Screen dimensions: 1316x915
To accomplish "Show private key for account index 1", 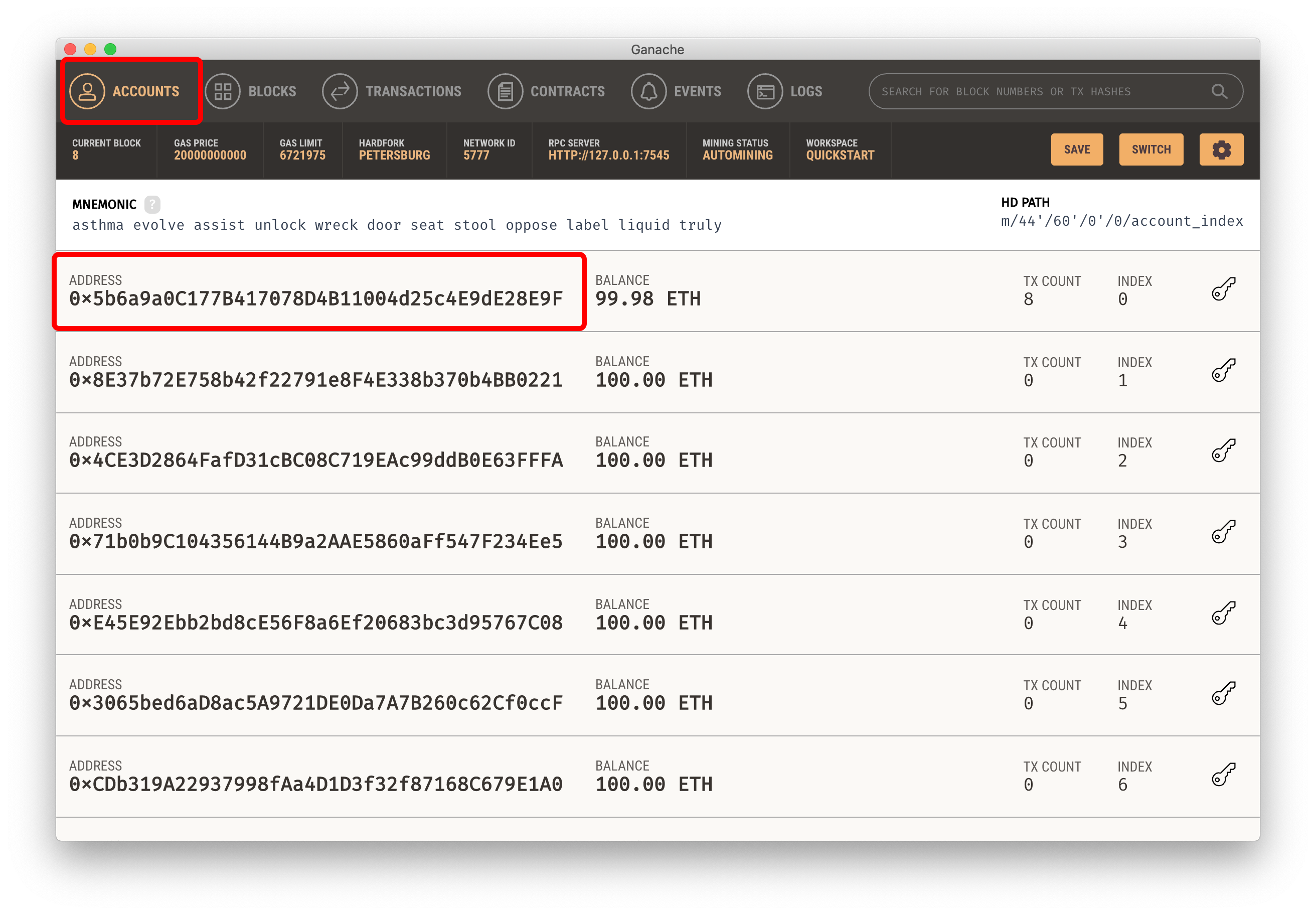I will click(1223, 371).
